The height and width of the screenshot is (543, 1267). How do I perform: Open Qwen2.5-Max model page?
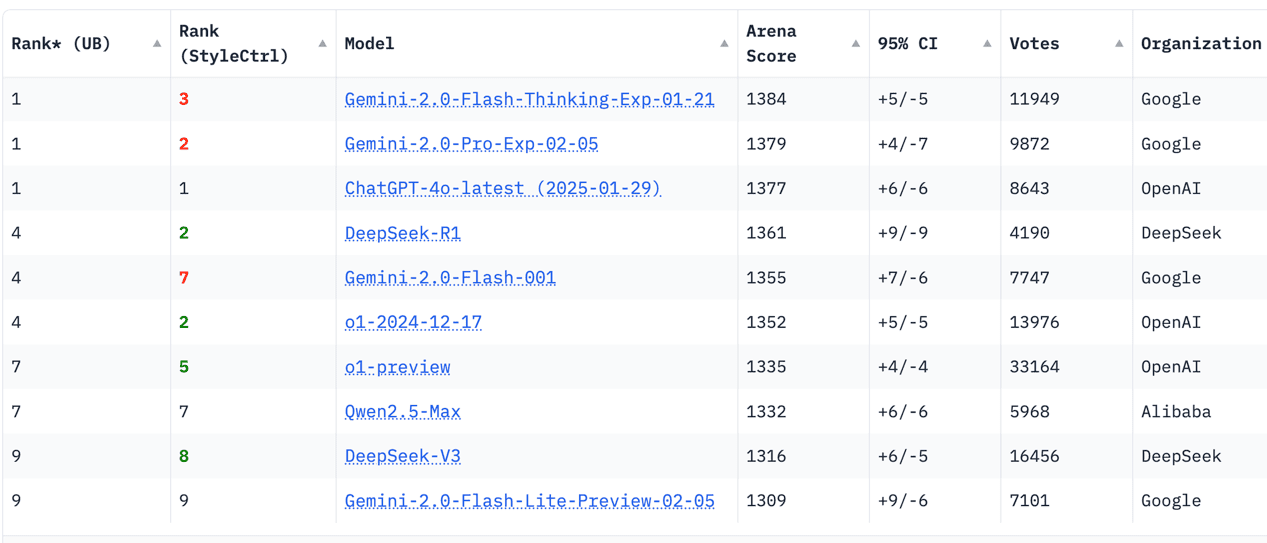pyautogui.click(x=402, y=411)
